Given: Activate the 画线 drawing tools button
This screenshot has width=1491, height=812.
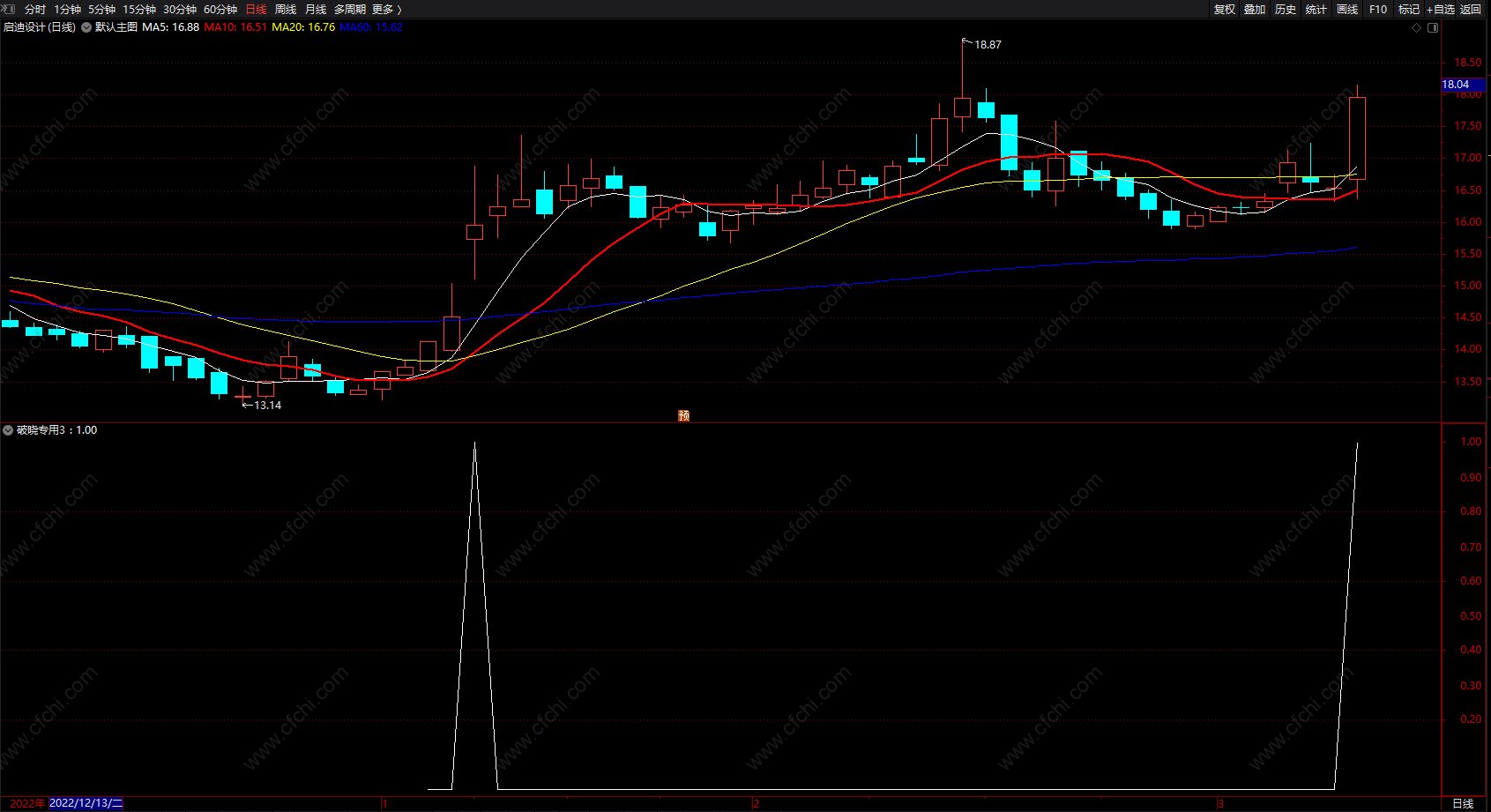Looking at the screenshot, I should [x=1347, y=9].
